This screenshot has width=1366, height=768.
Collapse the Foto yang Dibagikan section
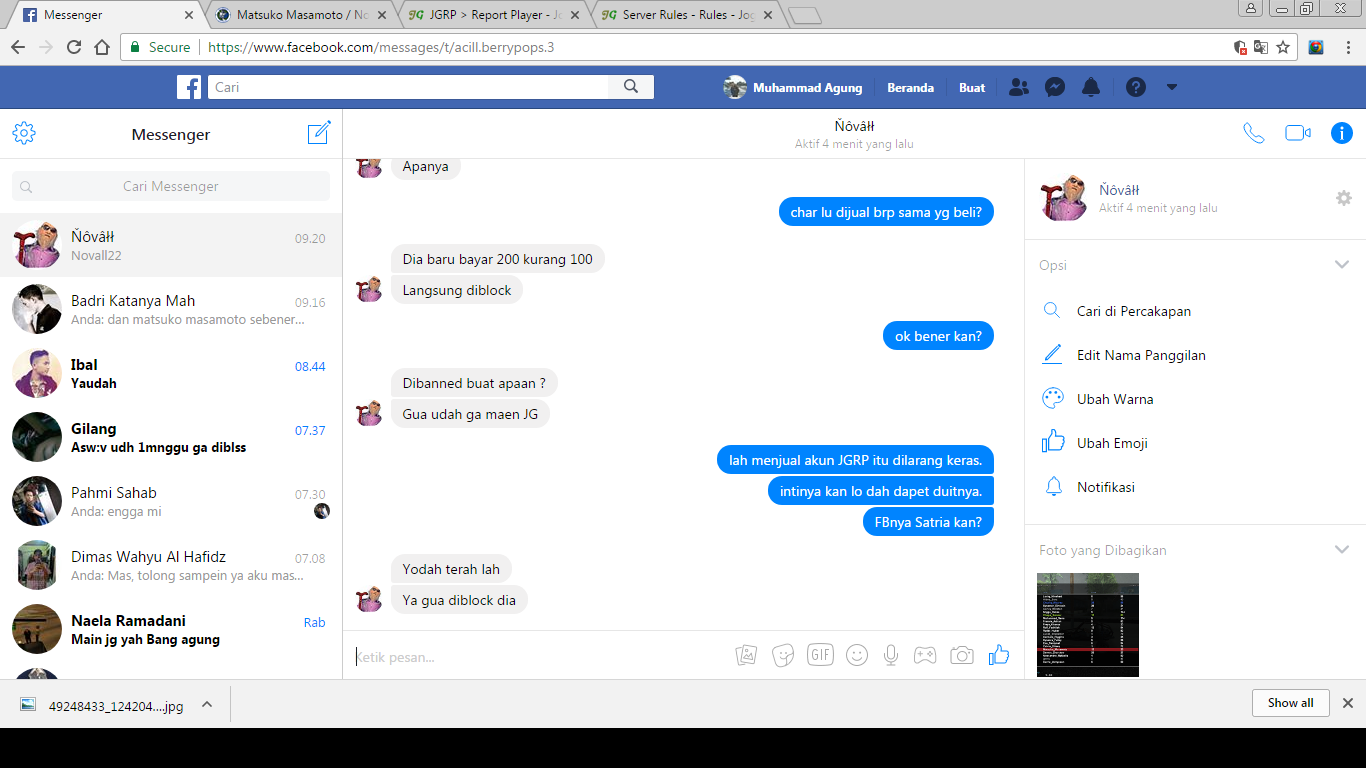1342,550
